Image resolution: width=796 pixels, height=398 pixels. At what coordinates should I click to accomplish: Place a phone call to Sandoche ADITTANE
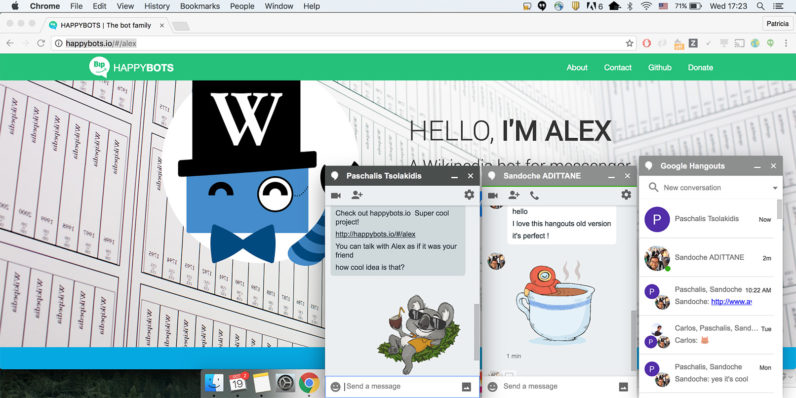[534, 195]
